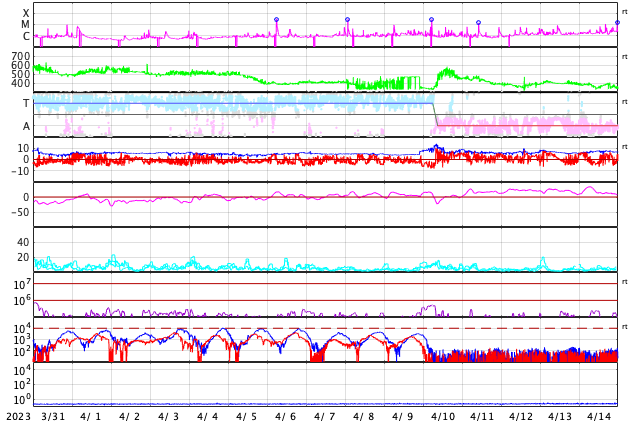Click the 'rt' label beside the T/A sector panel
Viewport: 634px width, 424px height.
pos(624,102)
